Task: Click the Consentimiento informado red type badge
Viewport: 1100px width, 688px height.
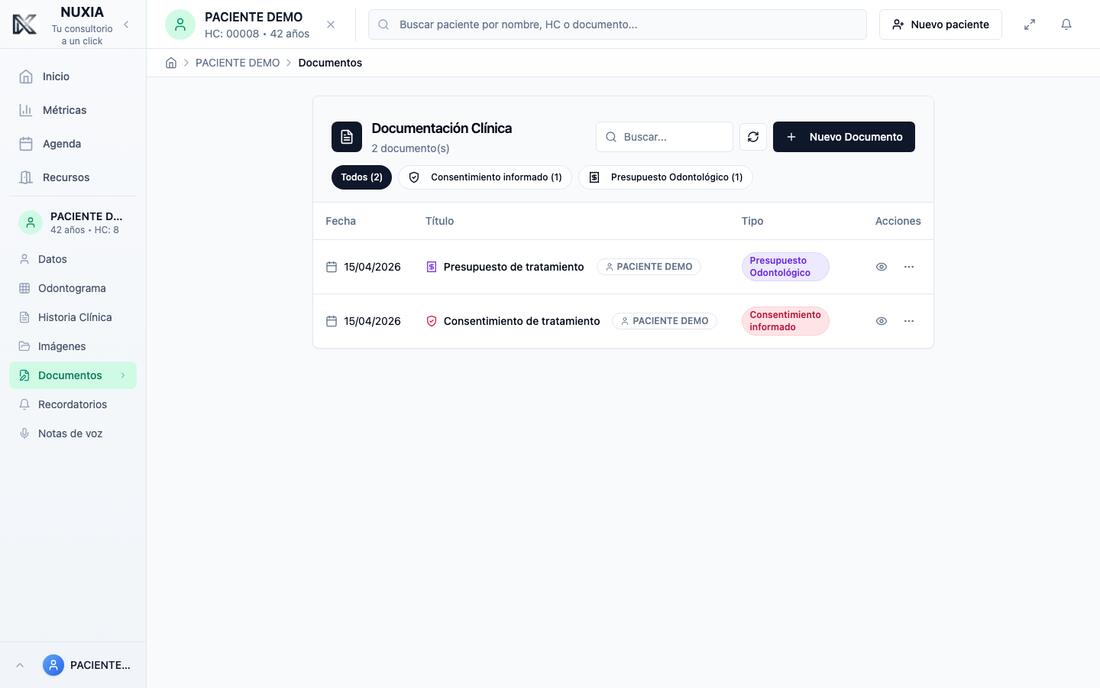Action: click(785, 321)
